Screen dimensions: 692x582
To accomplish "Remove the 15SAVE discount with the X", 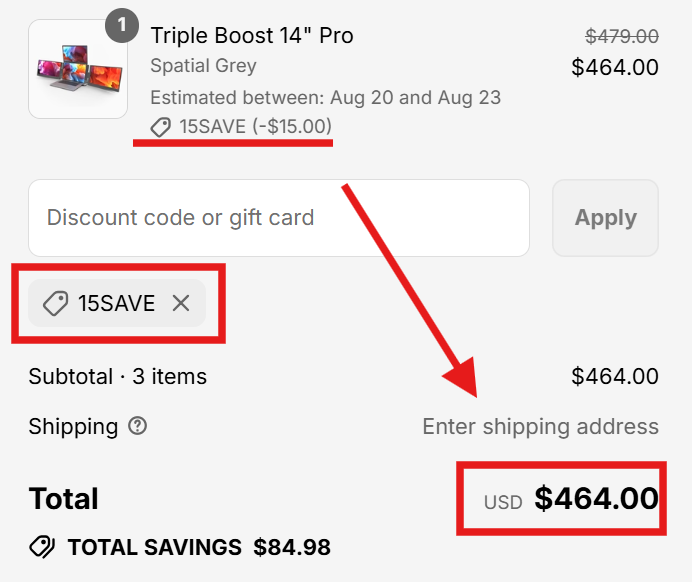I will 181,303.
